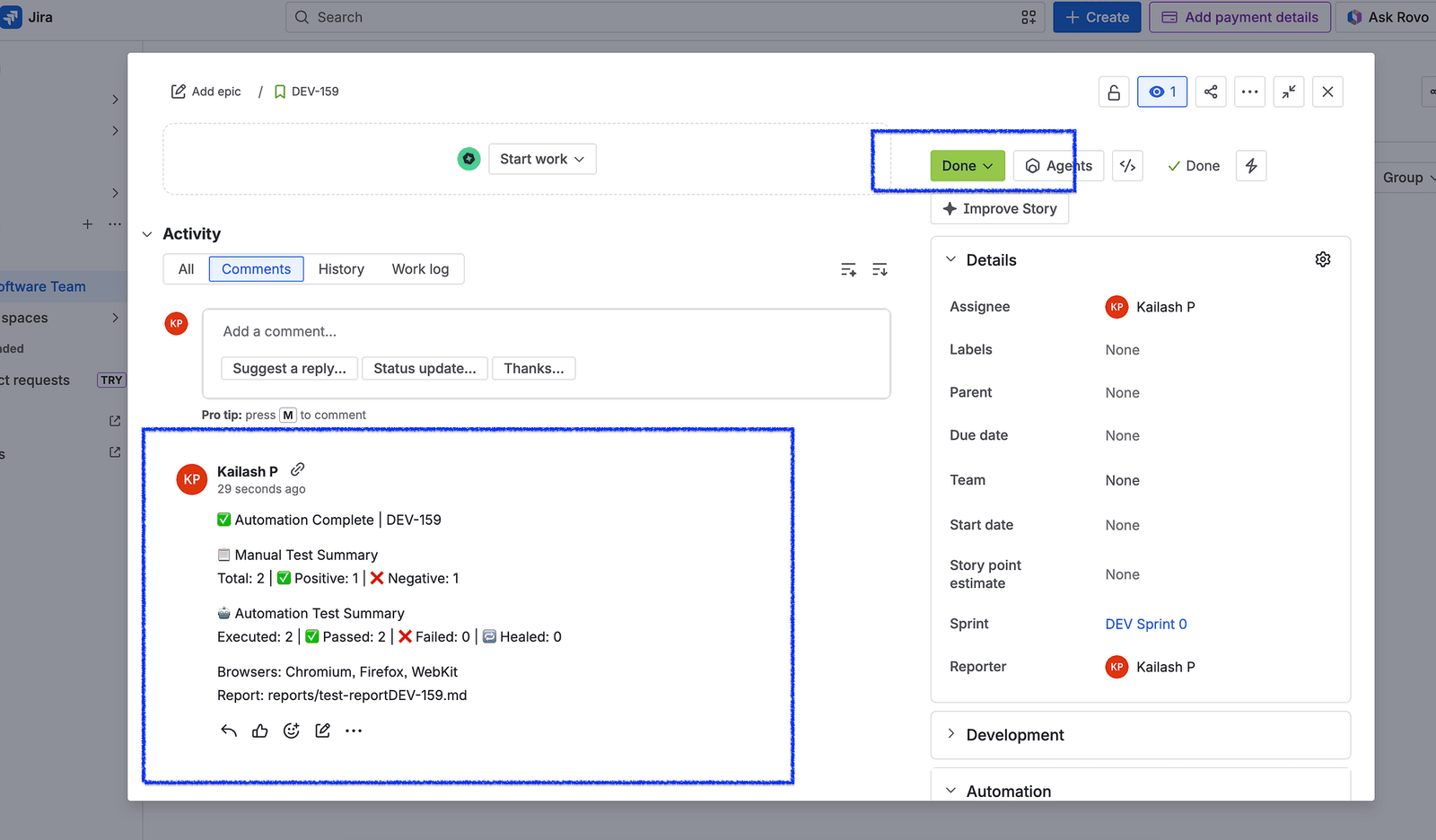Open the DEV Sprint 0 link

[1146, 624]
